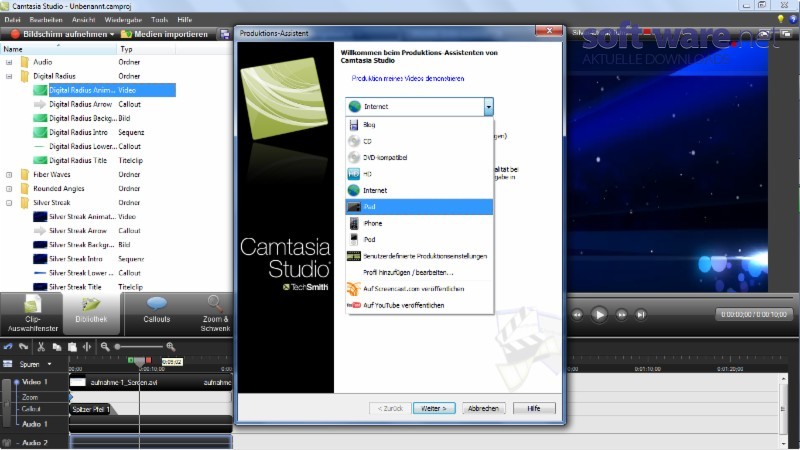Click link Produktion meines Videos demonstrieren

(x=408, y=79)
